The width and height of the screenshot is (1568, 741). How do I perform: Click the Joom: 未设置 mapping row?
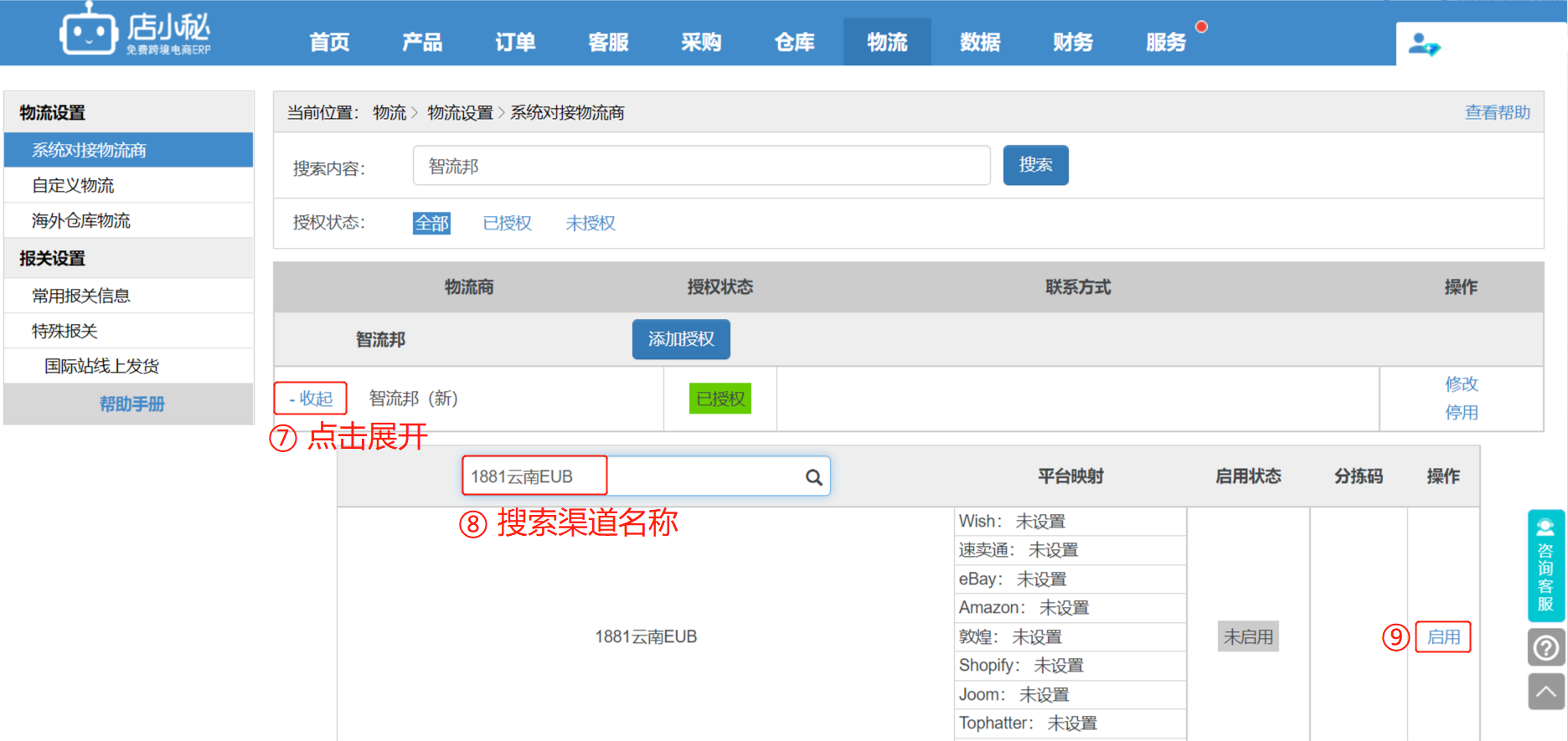[x=1070, y=695]
